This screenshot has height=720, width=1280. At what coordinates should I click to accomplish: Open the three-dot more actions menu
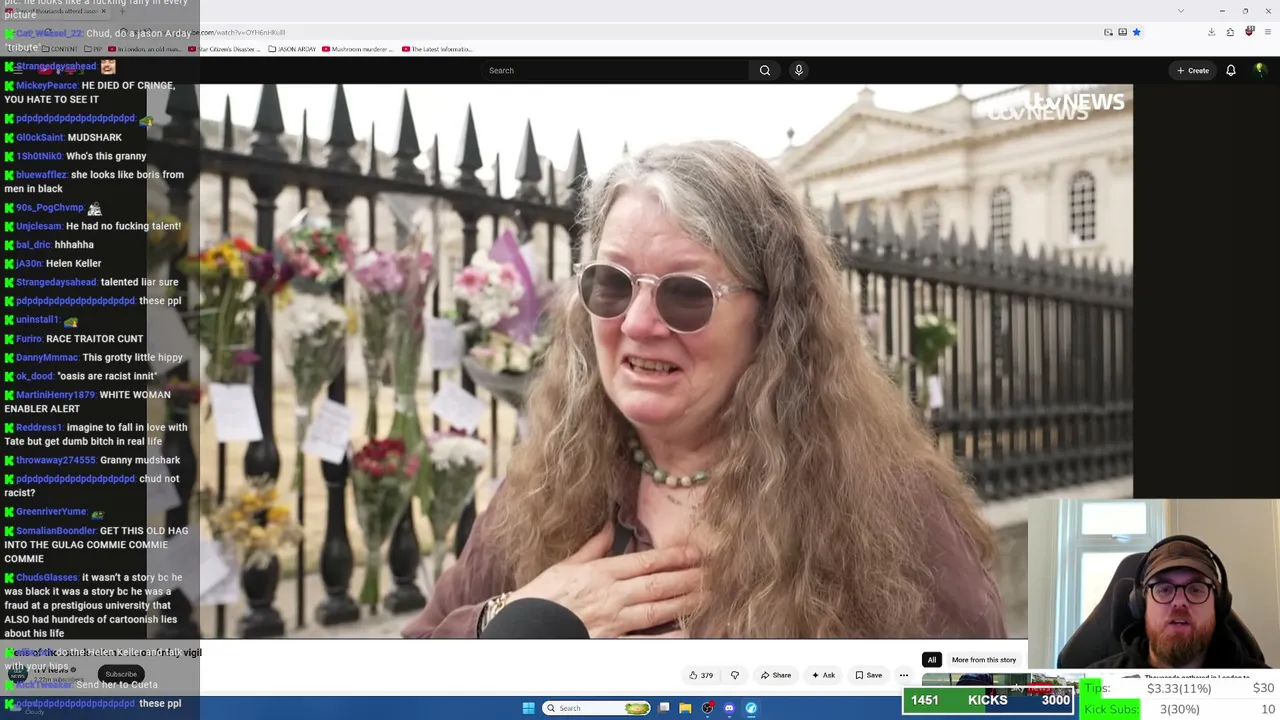[x=904, y=675]
